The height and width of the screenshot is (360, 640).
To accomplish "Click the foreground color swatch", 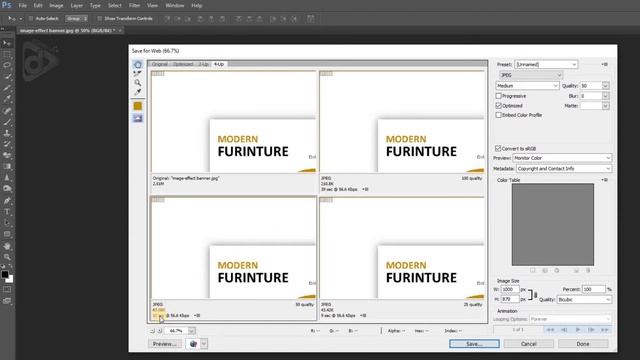I will 4,274.
